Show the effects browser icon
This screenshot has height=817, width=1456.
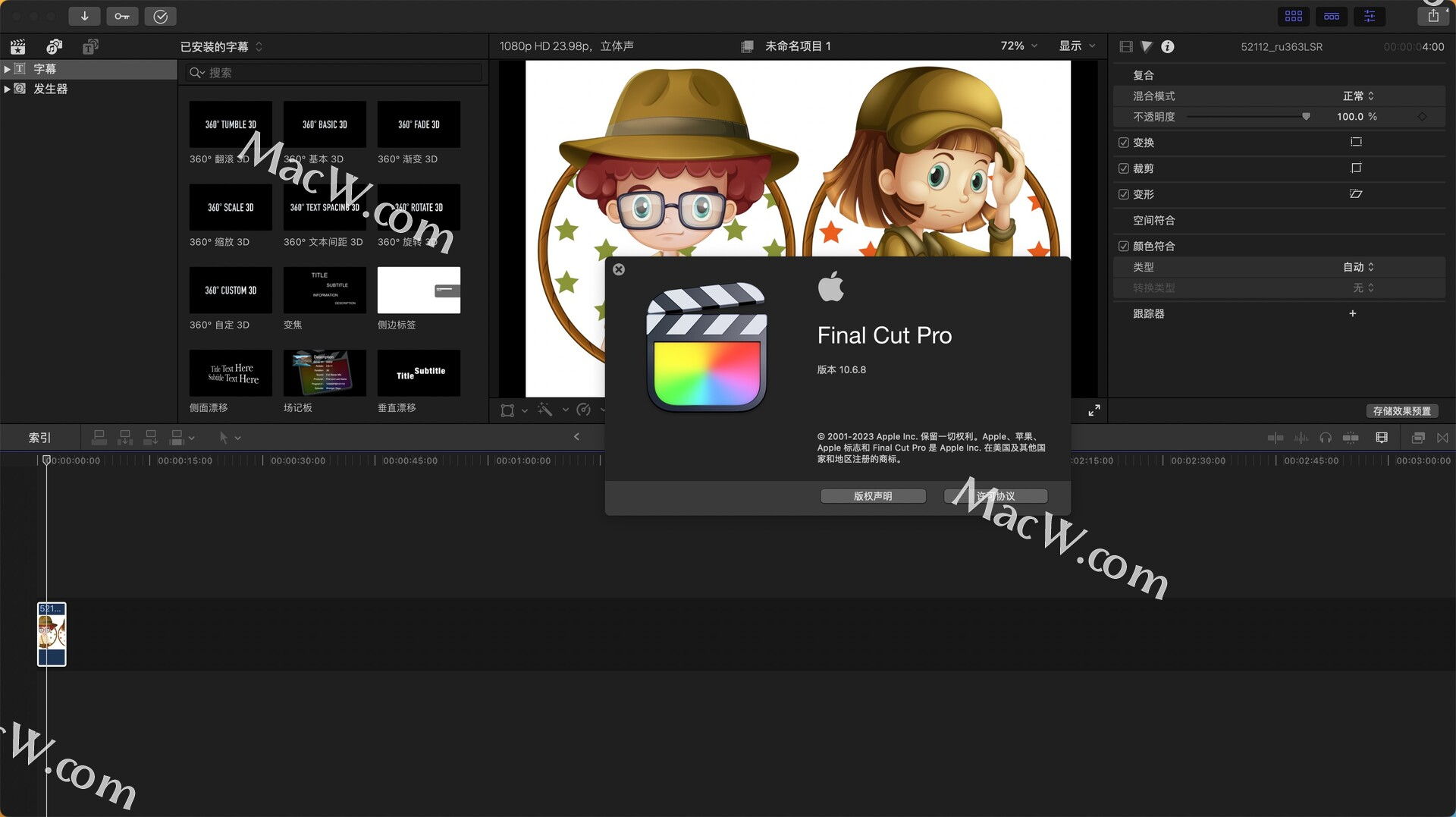click(x=1417, y=438)
